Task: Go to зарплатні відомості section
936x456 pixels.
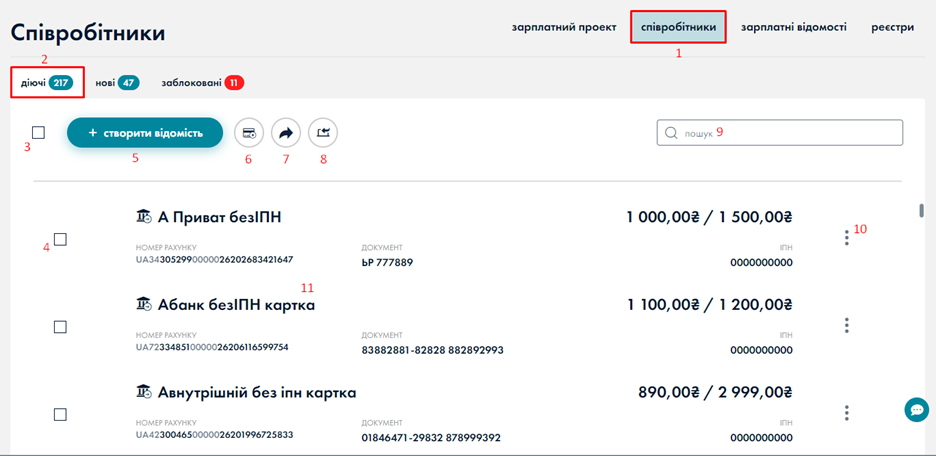Action: point(793,27)
